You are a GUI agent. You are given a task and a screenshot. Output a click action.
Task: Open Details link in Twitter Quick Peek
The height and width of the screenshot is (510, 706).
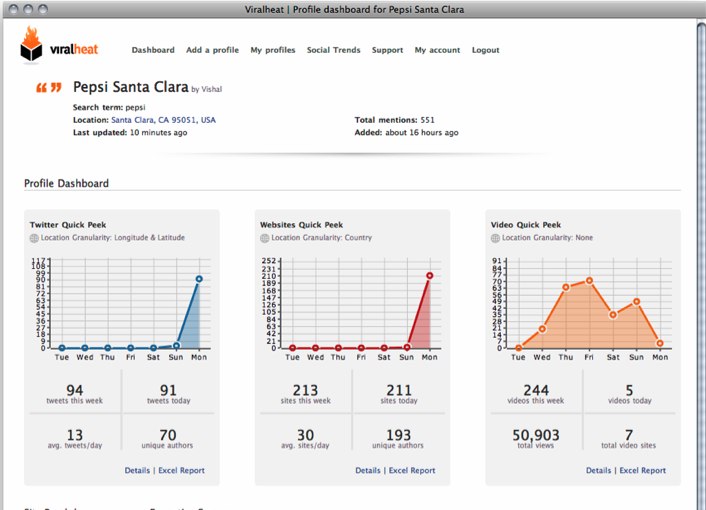tap(137, 470)
